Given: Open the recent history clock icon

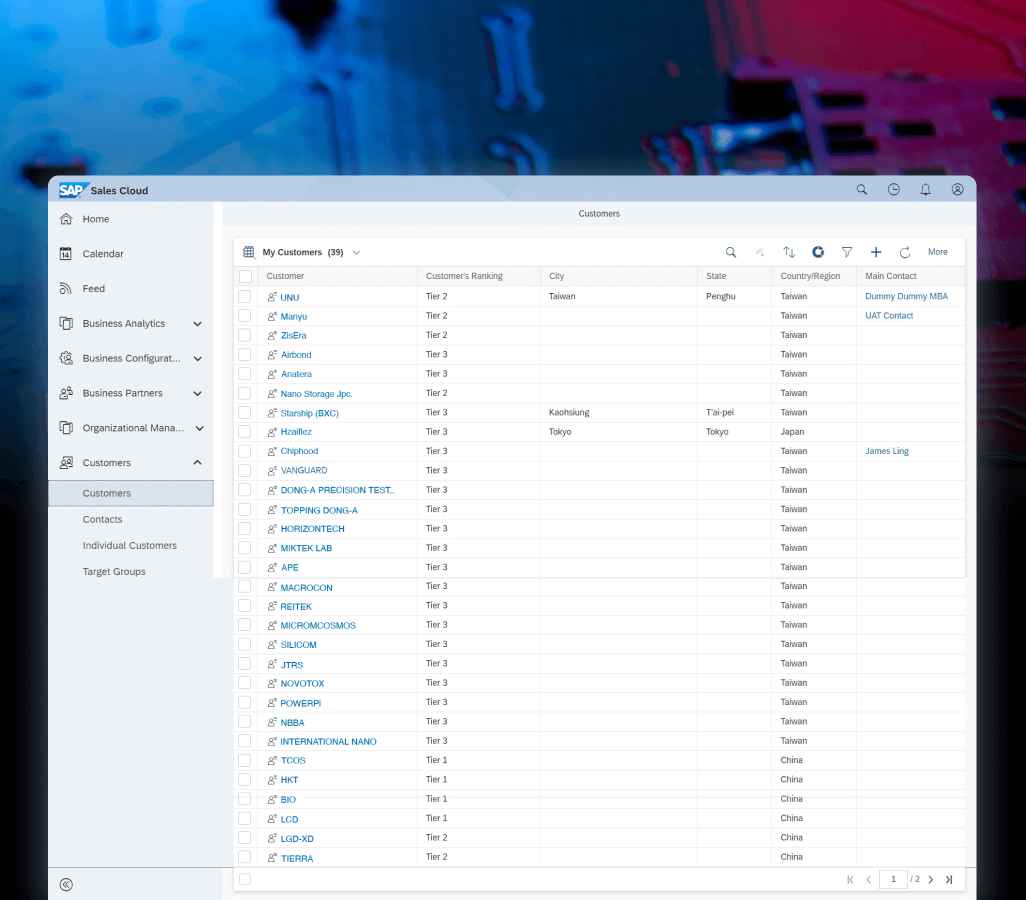Looking at the screenshot, I should tap(894, 190).
